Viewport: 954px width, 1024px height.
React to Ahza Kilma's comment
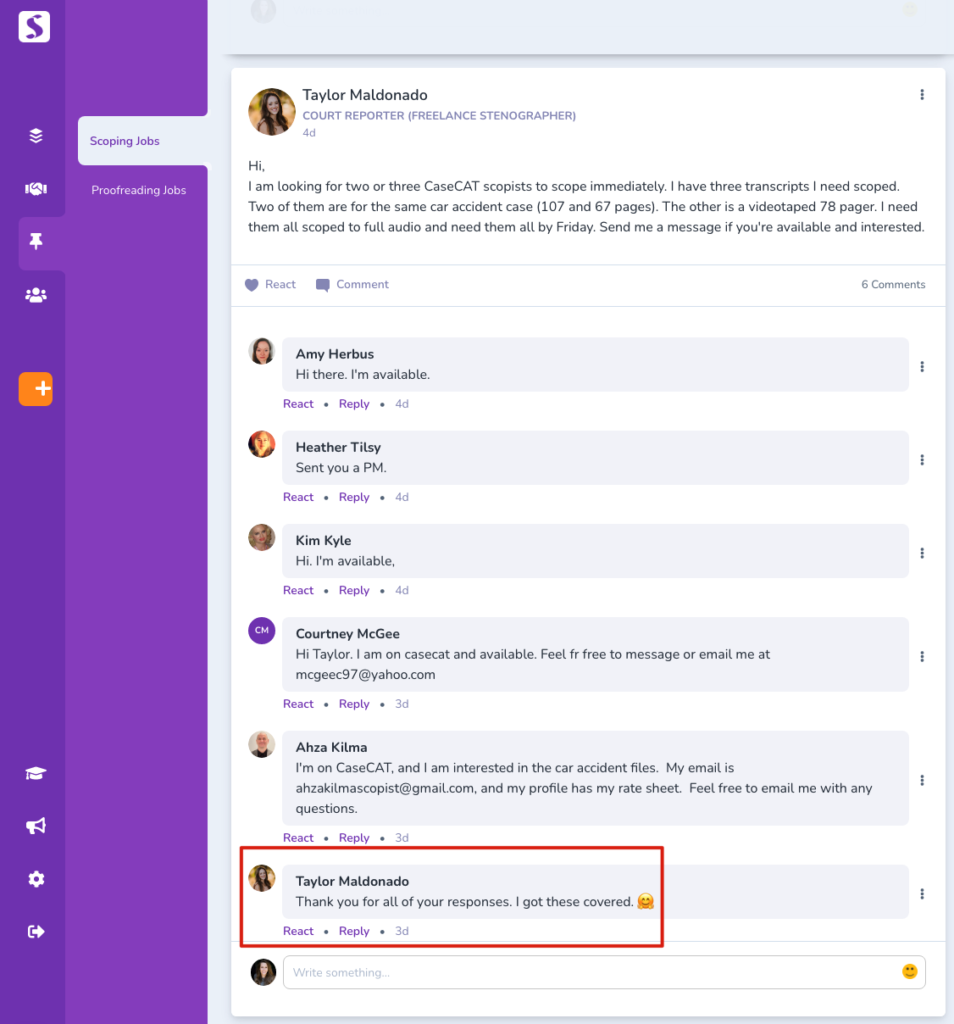pos(298,838)
